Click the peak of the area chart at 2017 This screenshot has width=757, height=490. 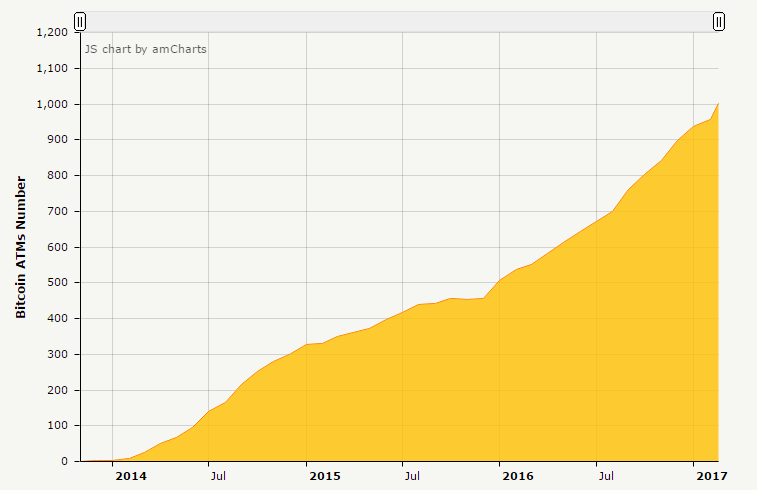718,104
